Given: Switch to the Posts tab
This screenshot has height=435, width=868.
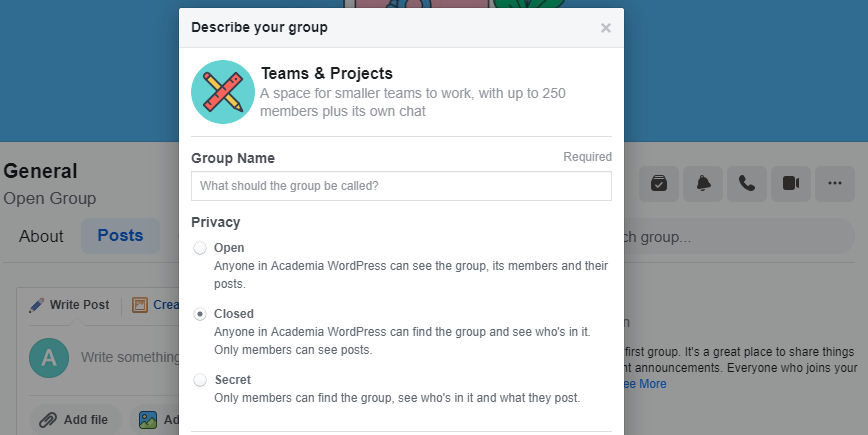Looking at the screenshot, I should click(120, 236).
